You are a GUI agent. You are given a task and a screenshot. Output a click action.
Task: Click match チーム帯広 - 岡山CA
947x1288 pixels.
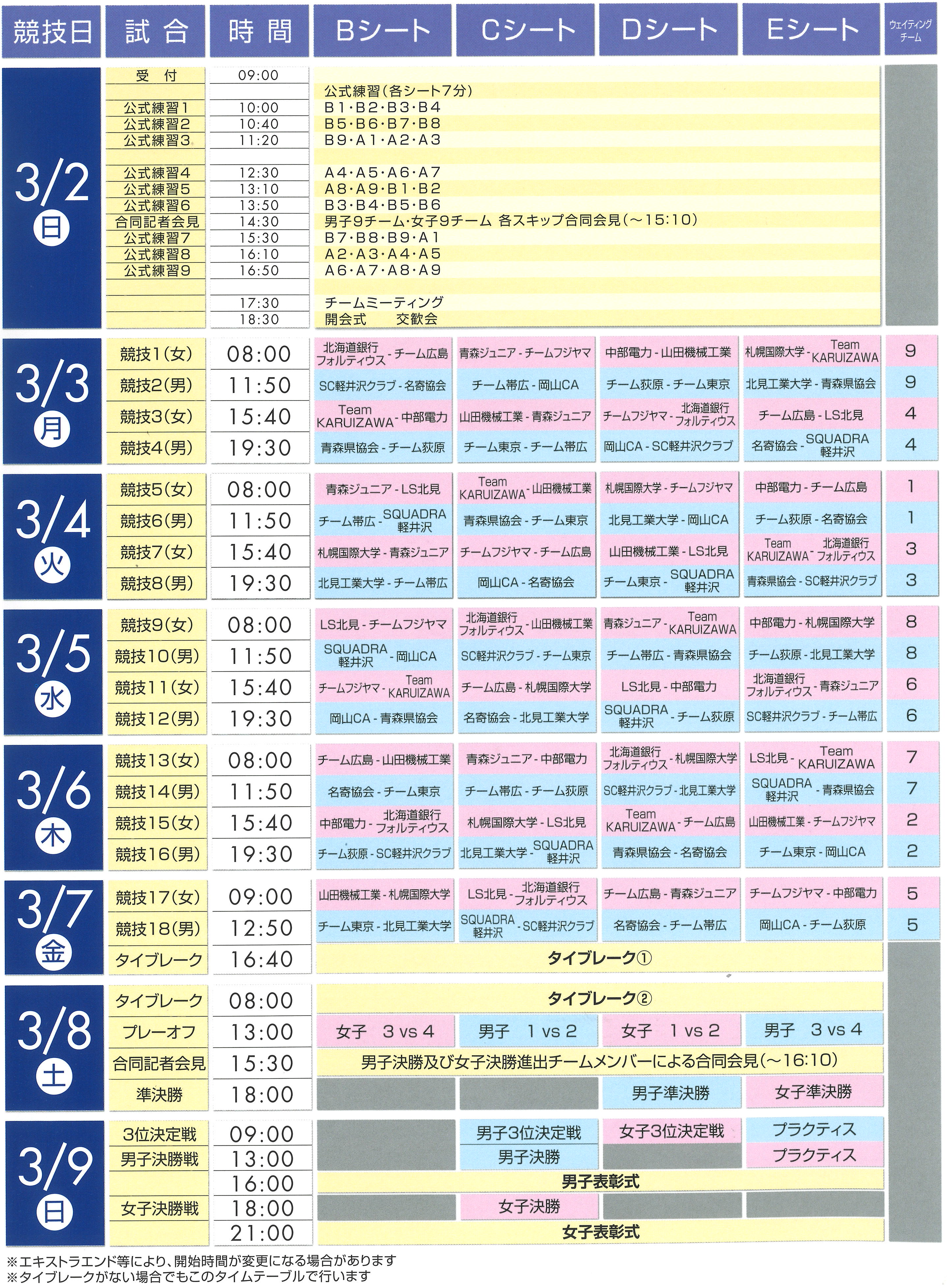(x=526, y=385)
